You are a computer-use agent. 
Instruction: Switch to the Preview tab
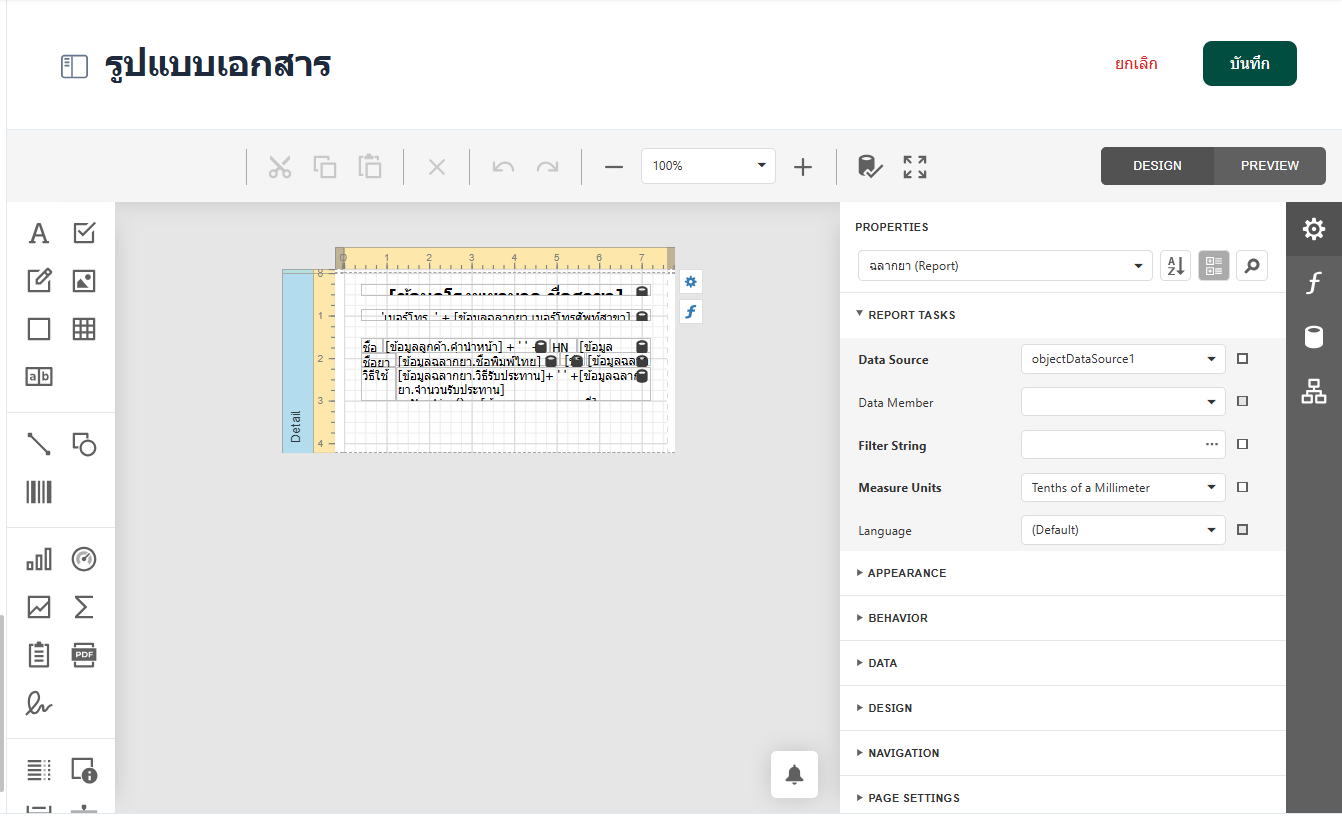[x=1269, y=166]
